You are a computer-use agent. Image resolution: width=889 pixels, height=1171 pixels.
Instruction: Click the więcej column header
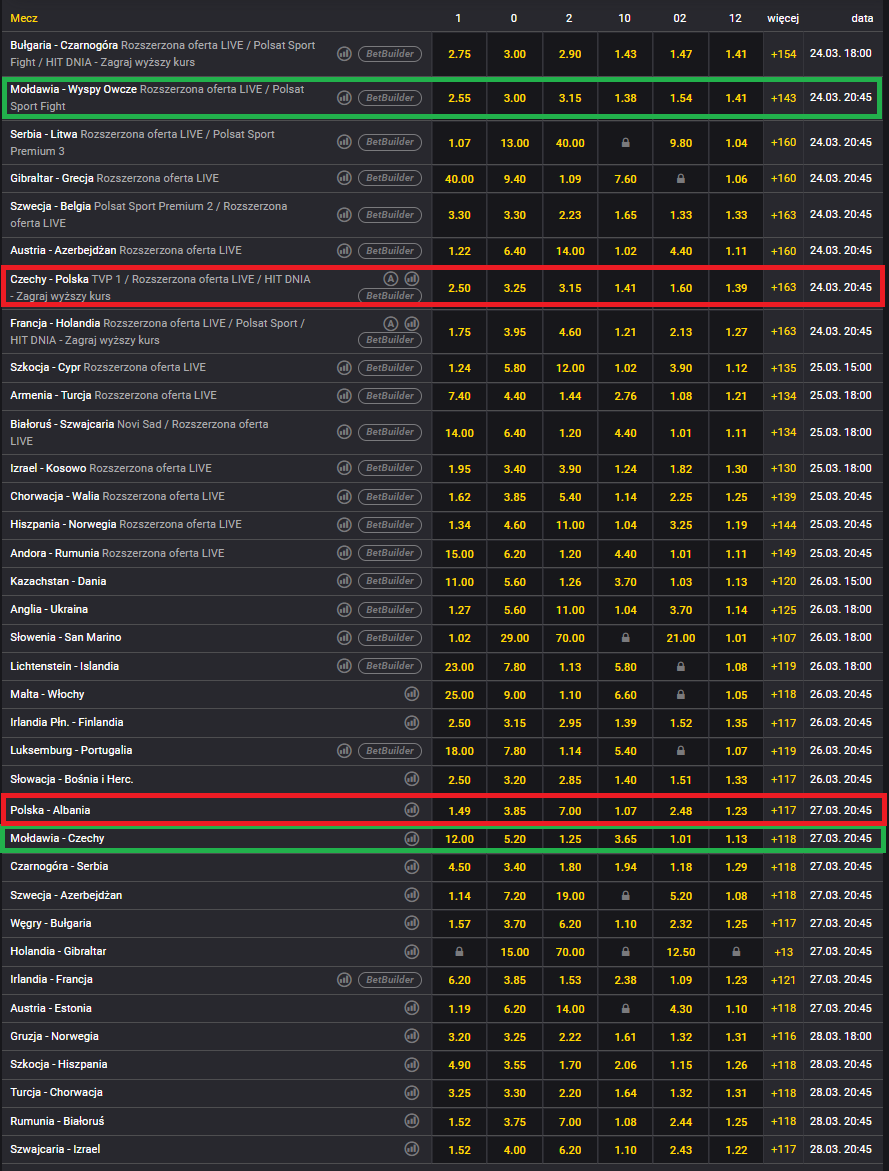click(x=783, y=18)
